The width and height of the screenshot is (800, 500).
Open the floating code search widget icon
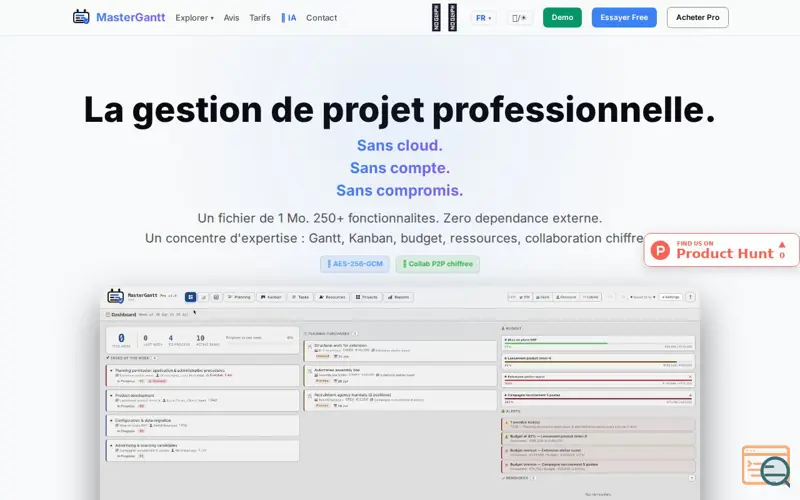(x=766, y=465)
